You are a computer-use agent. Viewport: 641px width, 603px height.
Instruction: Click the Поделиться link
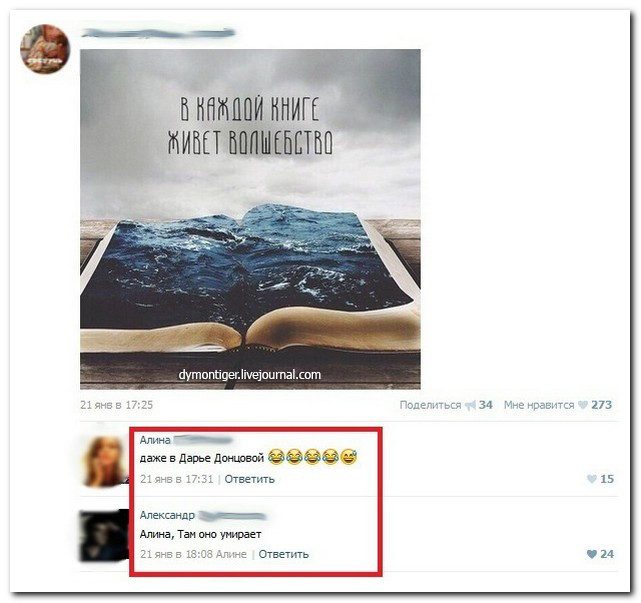[x=430, y=405]
